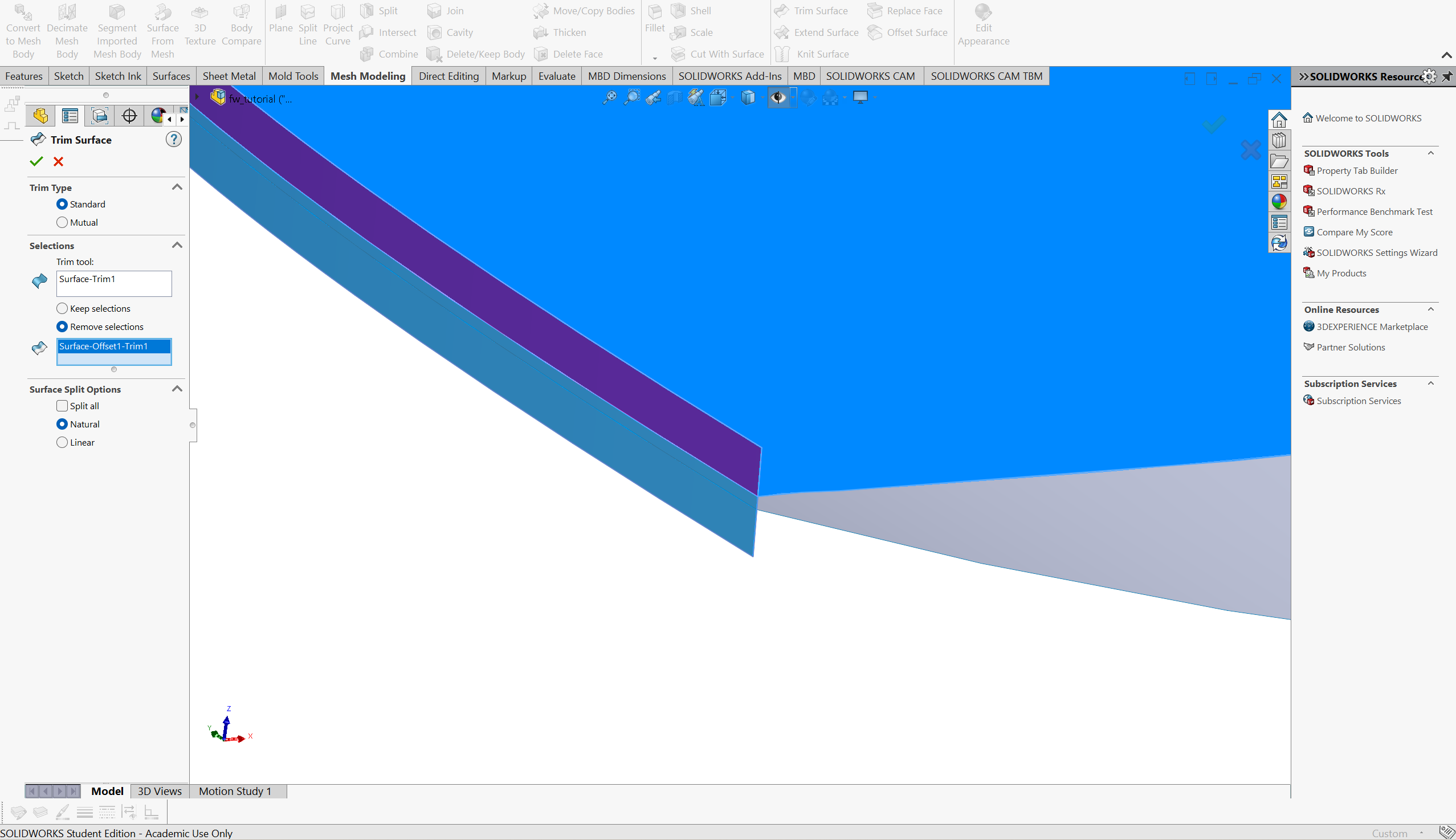Enable the Split all checkbox
The image size is (1456, 840).
click(62, 406)
